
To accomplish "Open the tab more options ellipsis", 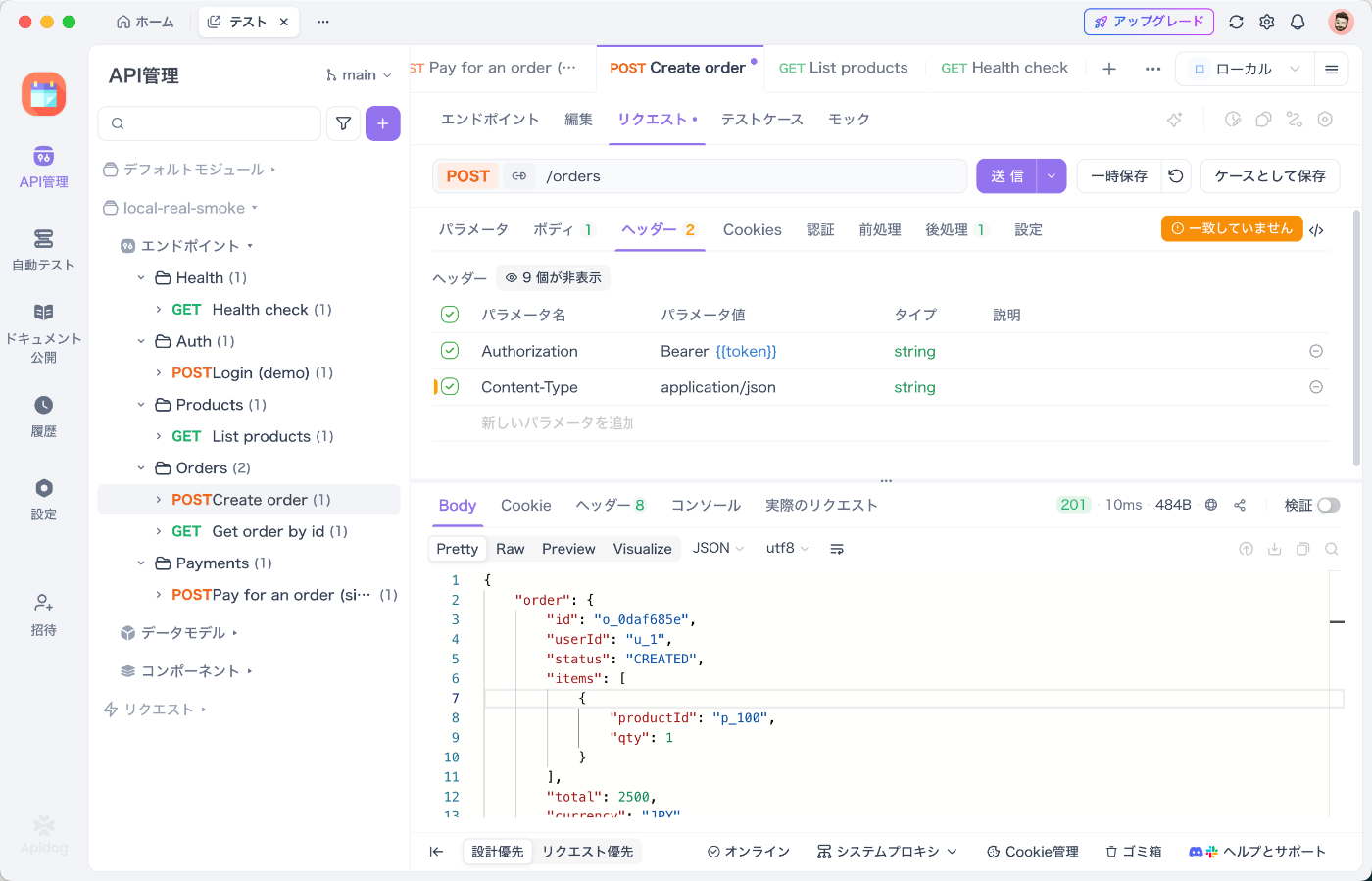I will (x=1152, y=69).
